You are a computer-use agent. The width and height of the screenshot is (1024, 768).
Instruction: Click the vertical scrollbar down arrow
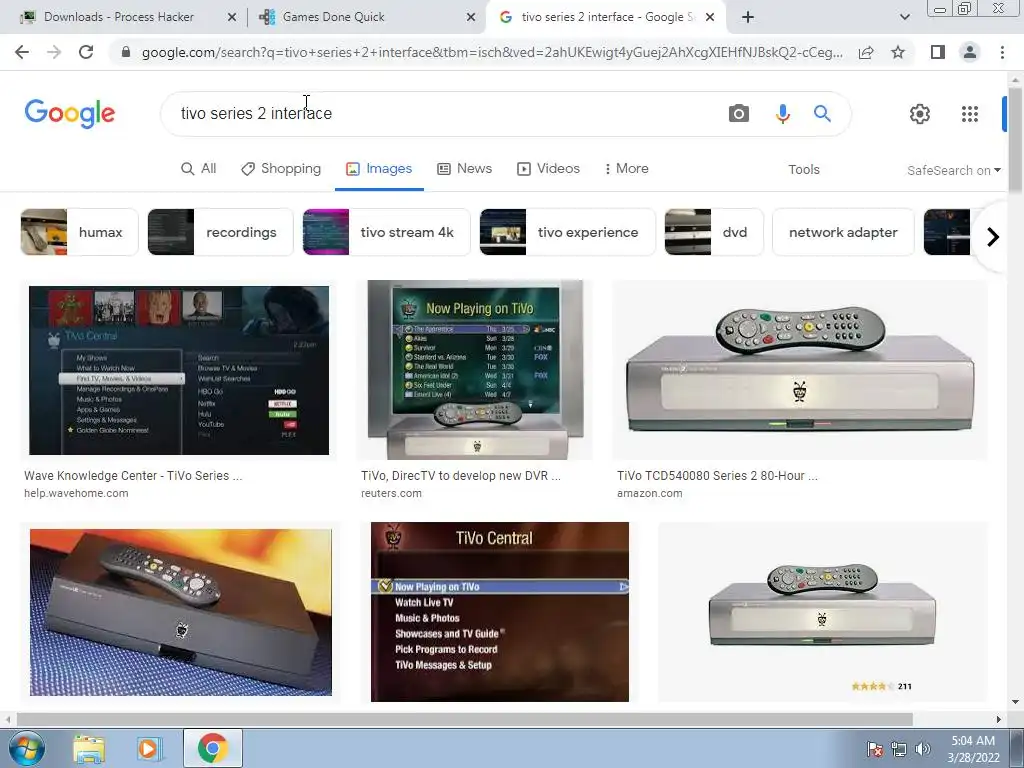[1015, 702]
